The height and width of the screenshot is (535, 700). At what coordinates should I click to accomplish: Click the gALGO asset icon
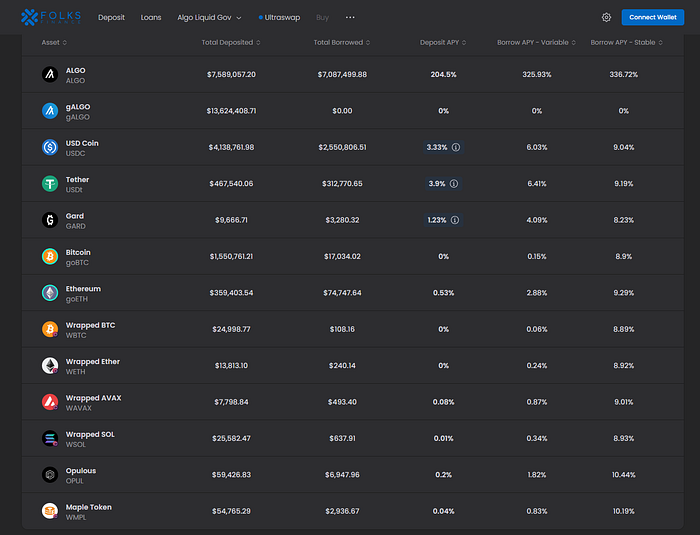coord(50,111)
